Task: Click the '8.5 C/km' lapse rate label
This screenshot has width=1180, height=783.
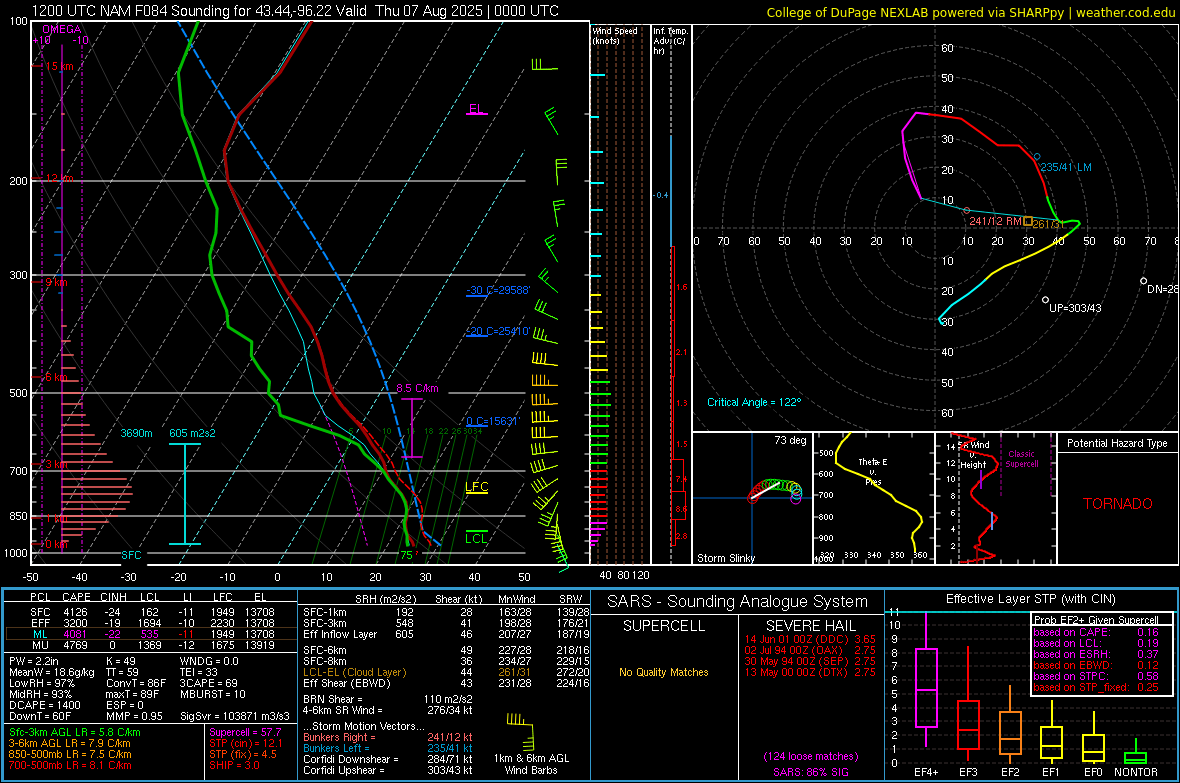Action: [x=417, y=388]
